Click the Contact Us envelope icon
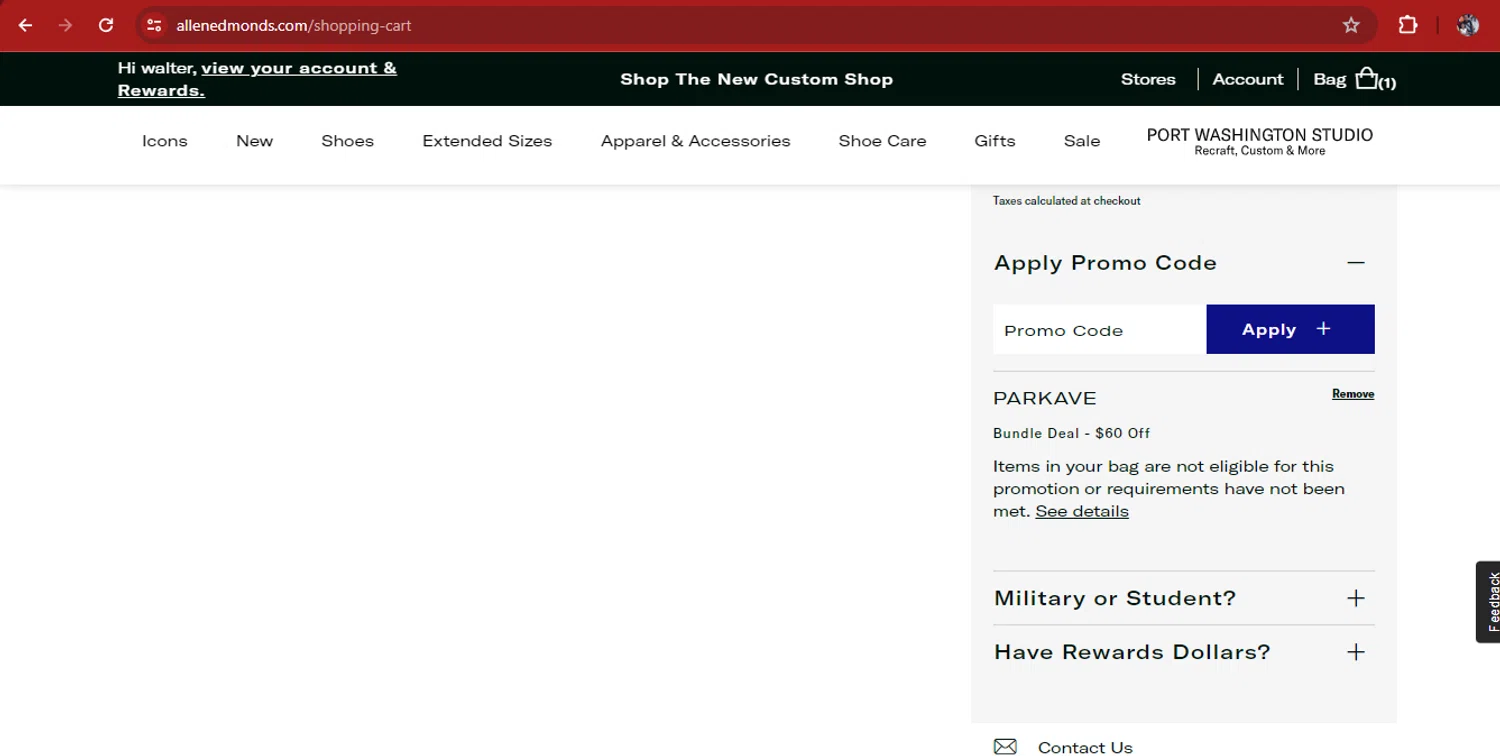 (x=1005, y=746)
